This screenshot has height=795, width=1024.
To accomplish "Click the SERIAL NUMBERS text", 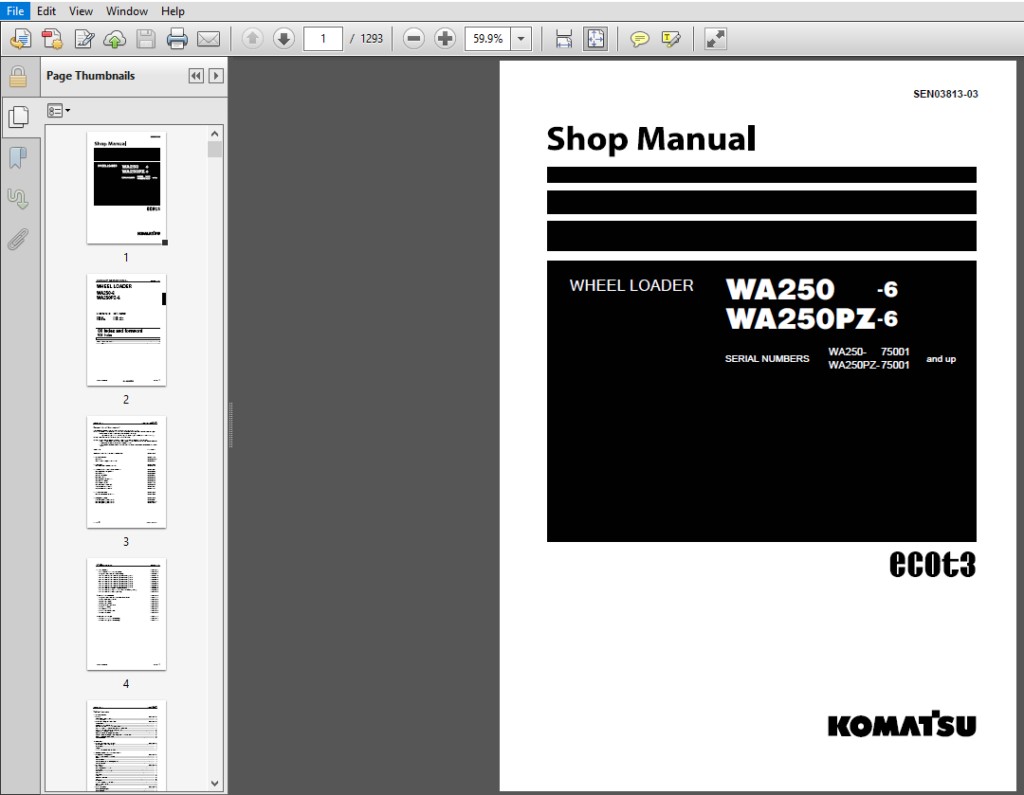I will point(767,359).
